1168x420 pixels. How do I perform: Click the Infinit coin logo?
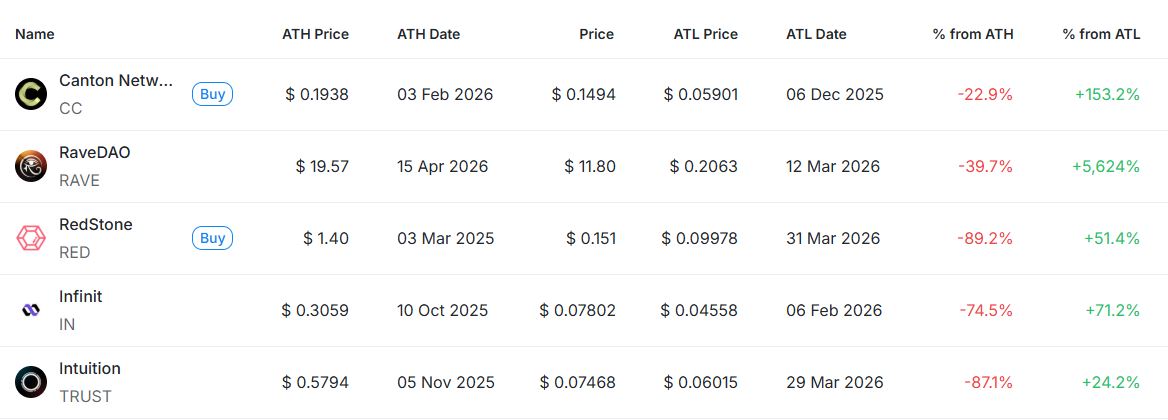click(31, 311)
